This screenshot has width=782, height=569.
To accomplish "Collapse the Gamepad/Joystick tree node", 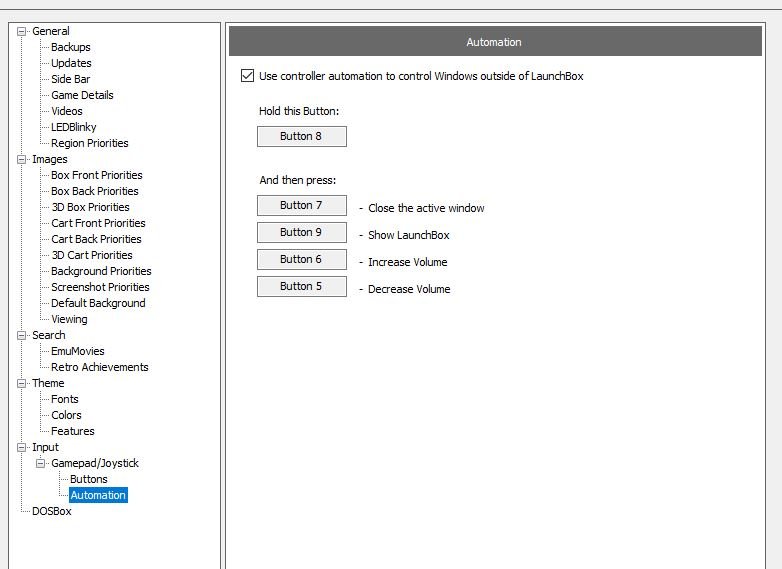I will [40, 463].
